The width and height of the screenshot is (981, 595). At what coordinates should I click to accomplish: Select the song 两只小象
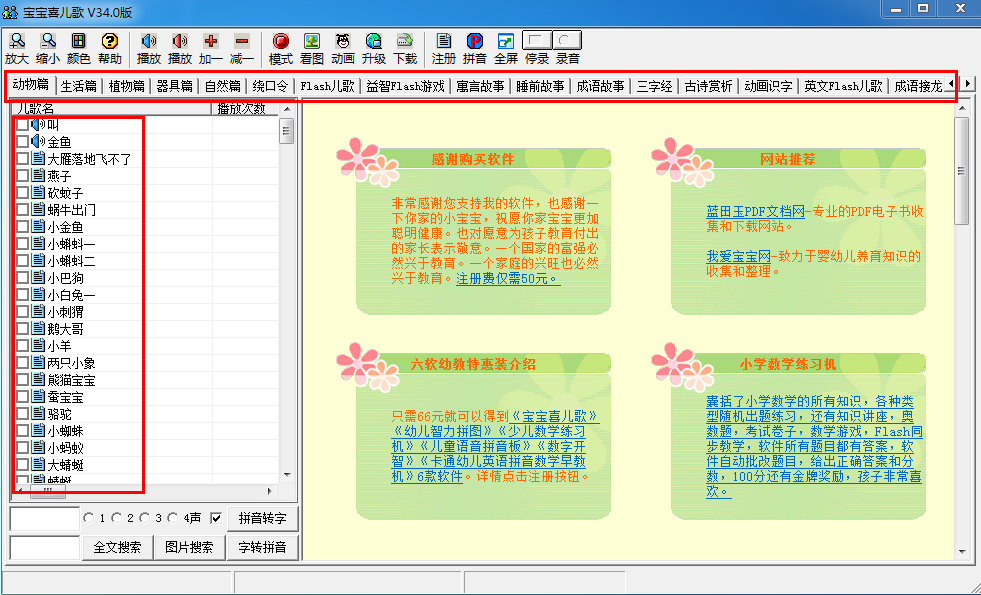(x=71, y=363)
